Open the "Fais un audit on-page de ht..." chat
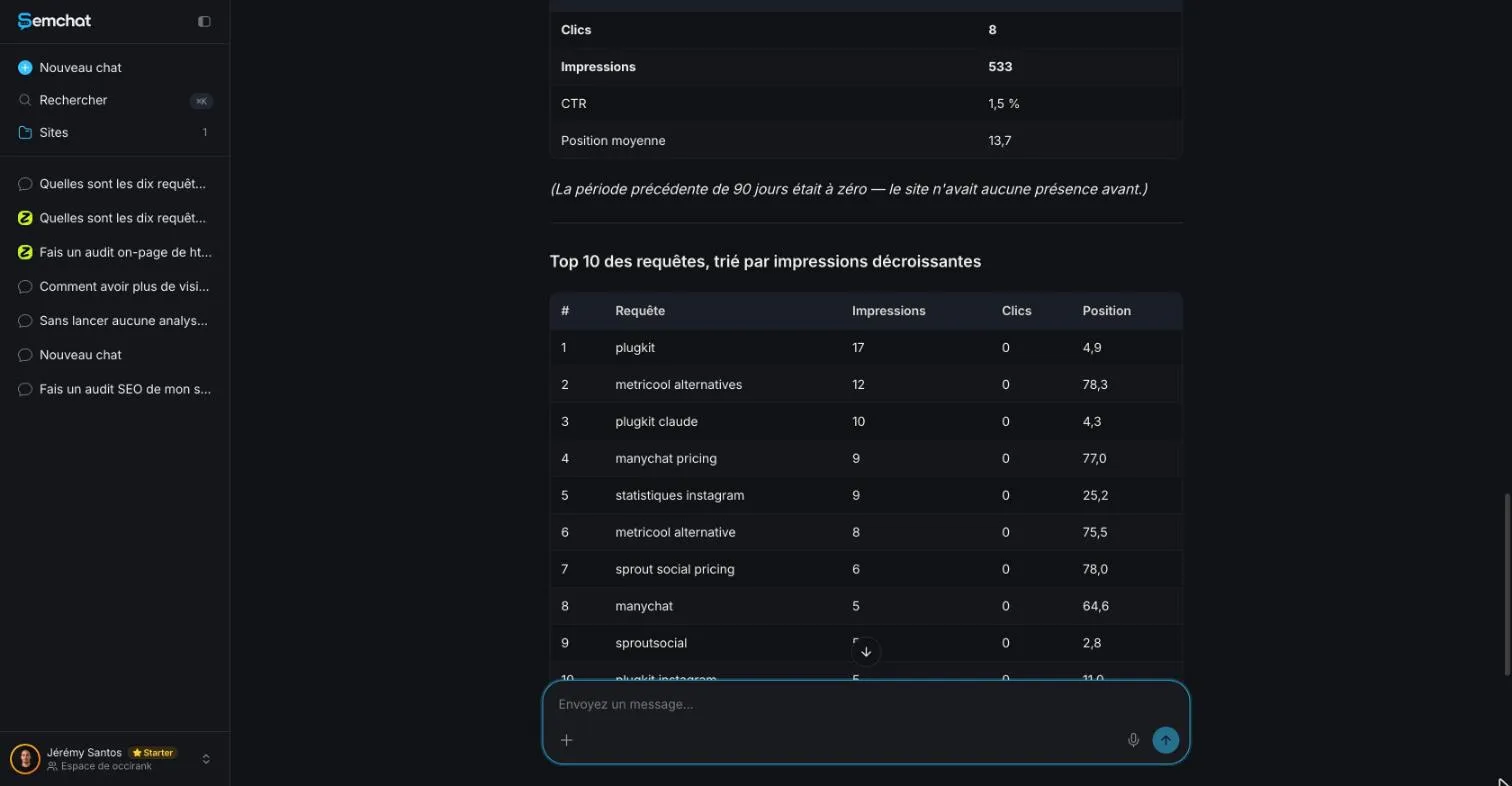This screenshot has height=786, width=1512. click(x=115, y=252)
